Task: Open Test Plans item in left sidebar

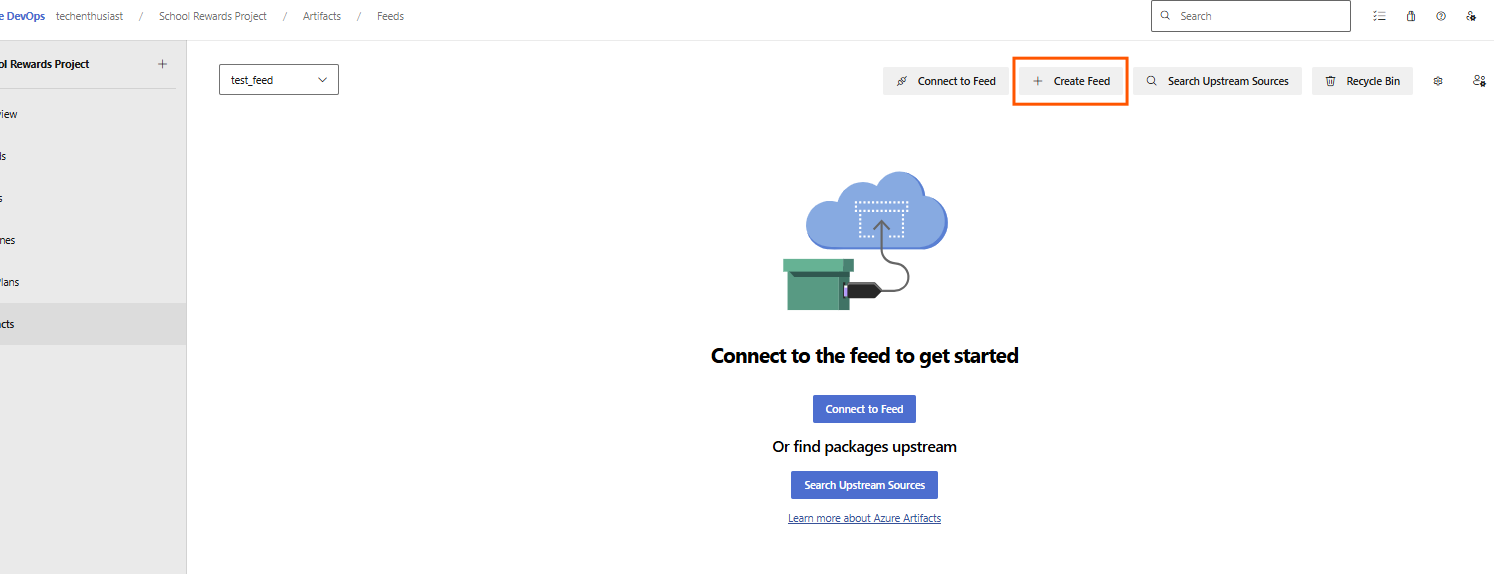Action: (x=93, y=282)
